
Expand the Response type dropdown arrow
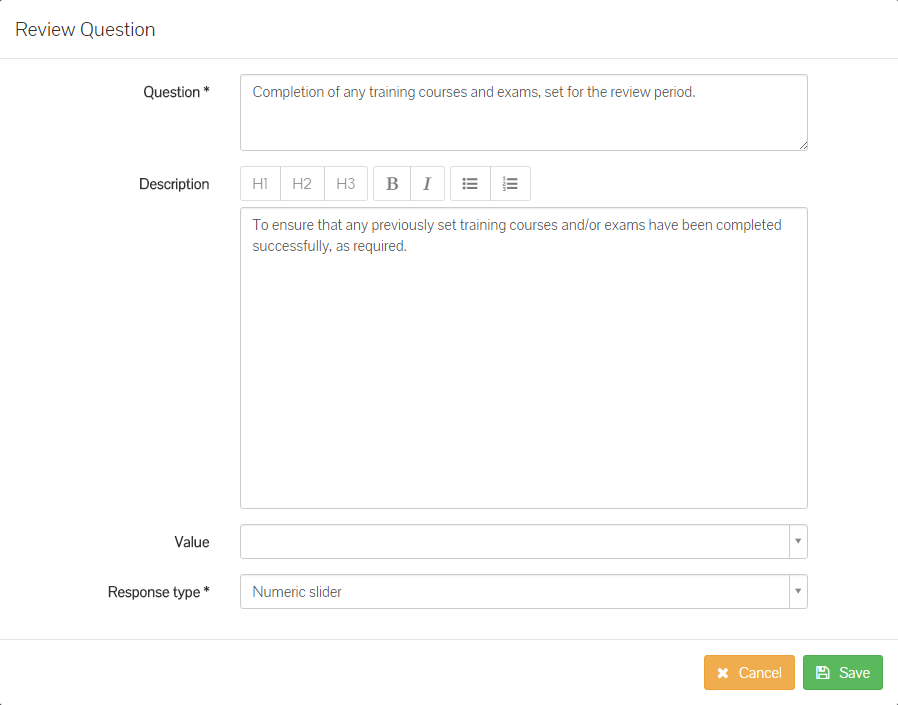[798, 592]
